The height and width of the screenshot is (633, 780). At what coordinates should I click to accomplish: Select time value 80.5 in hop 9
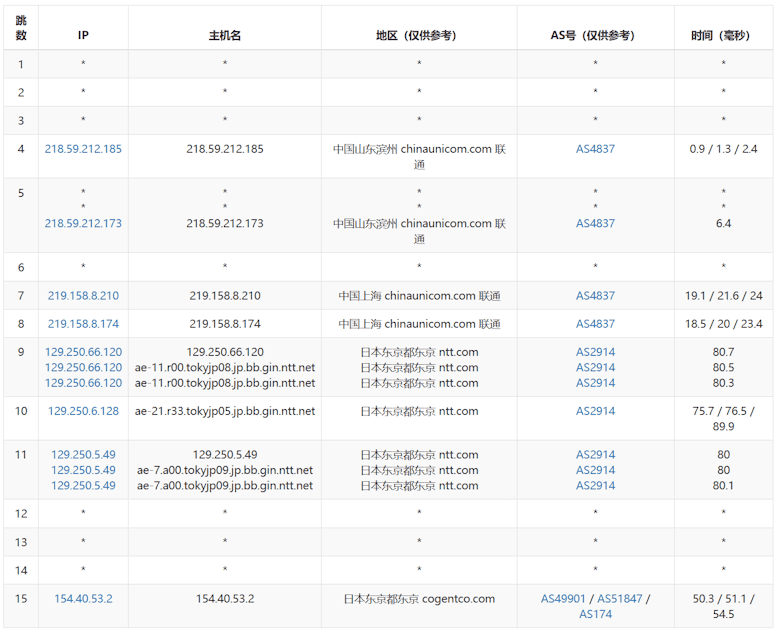coord(723,368)
